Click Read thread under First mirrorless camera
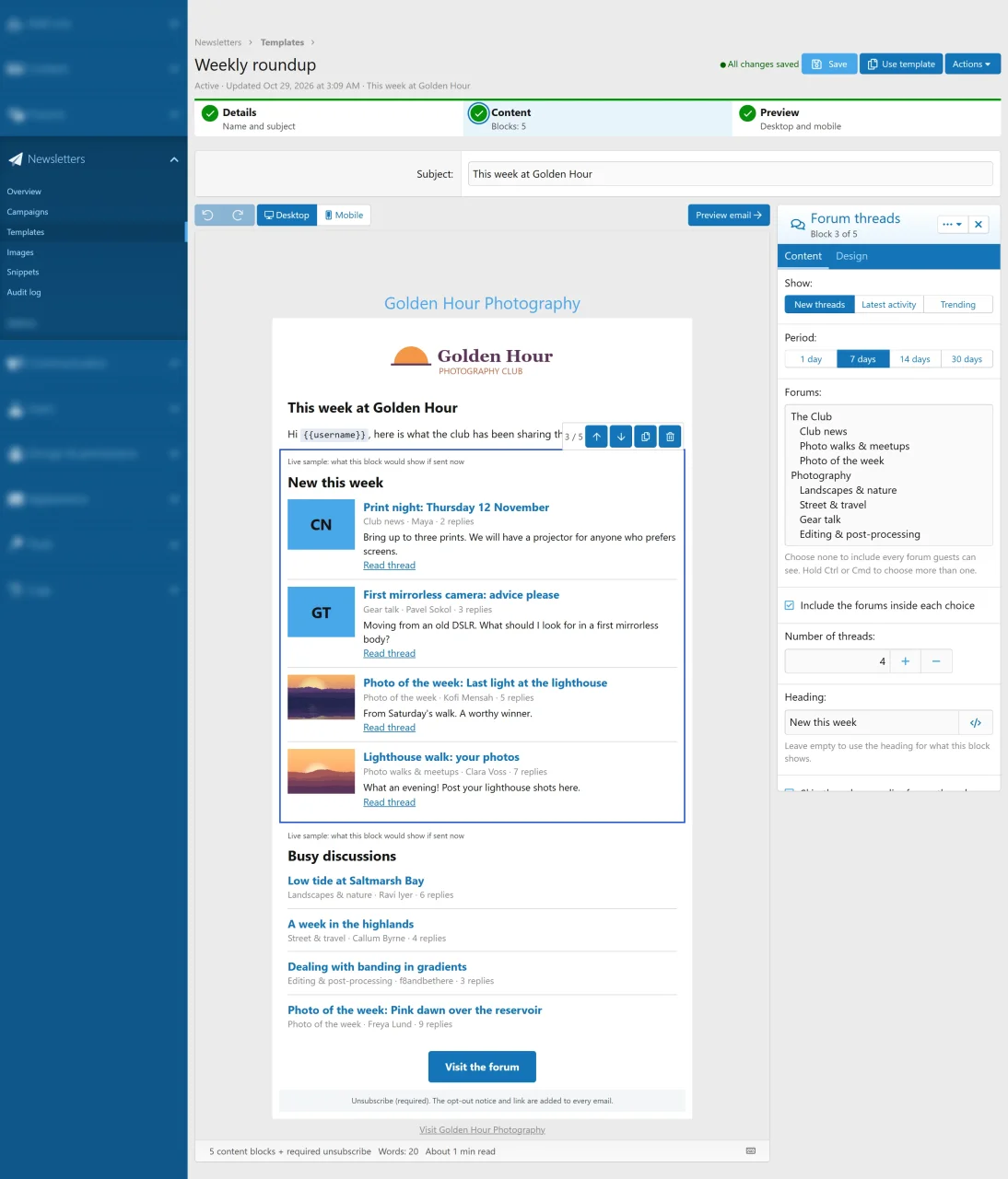This screenshot has height=1179, width=1008. [389, 654]
